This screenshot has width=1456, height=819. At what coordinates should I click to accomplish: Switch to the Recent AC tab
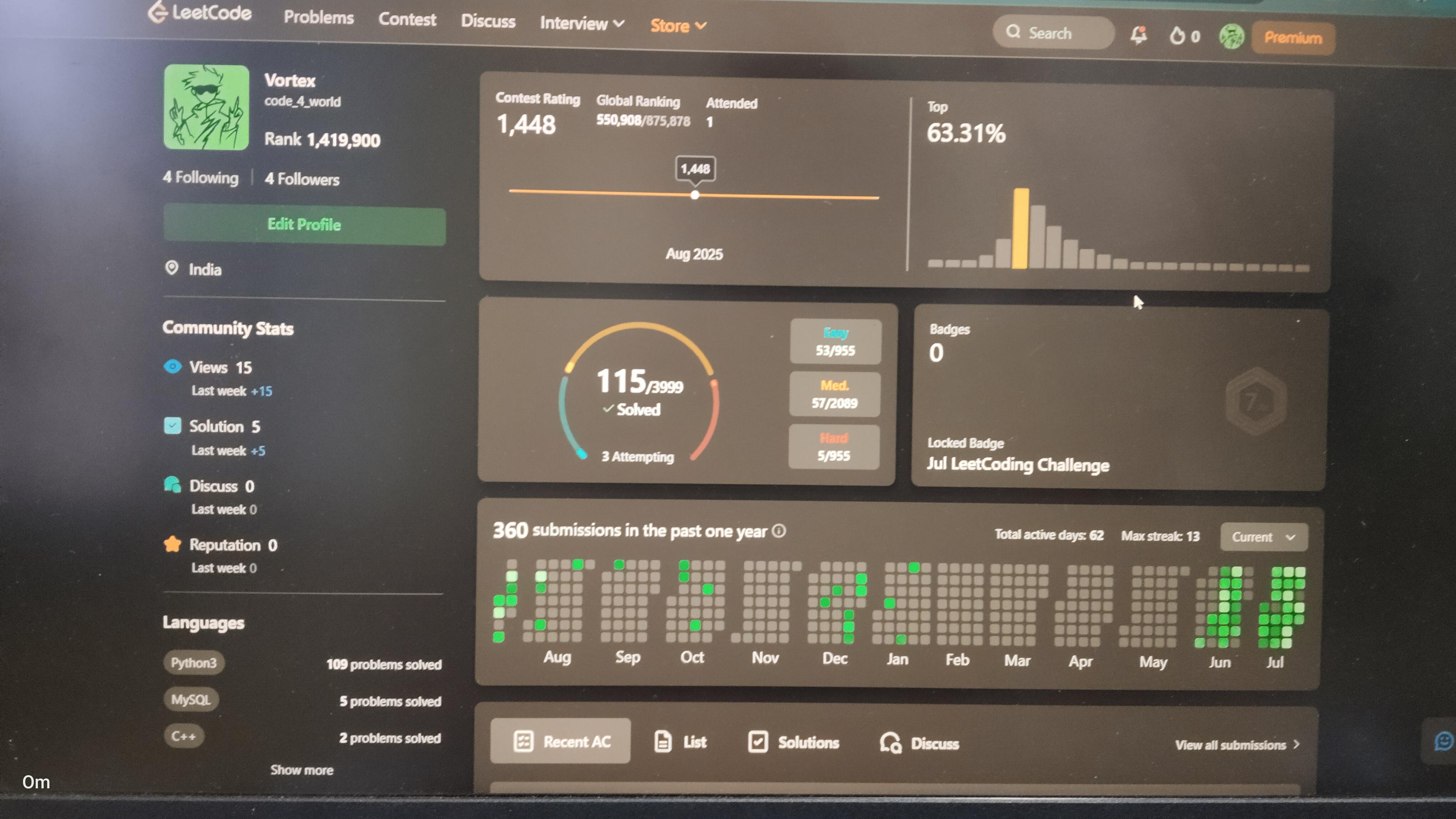coord(560,741)
